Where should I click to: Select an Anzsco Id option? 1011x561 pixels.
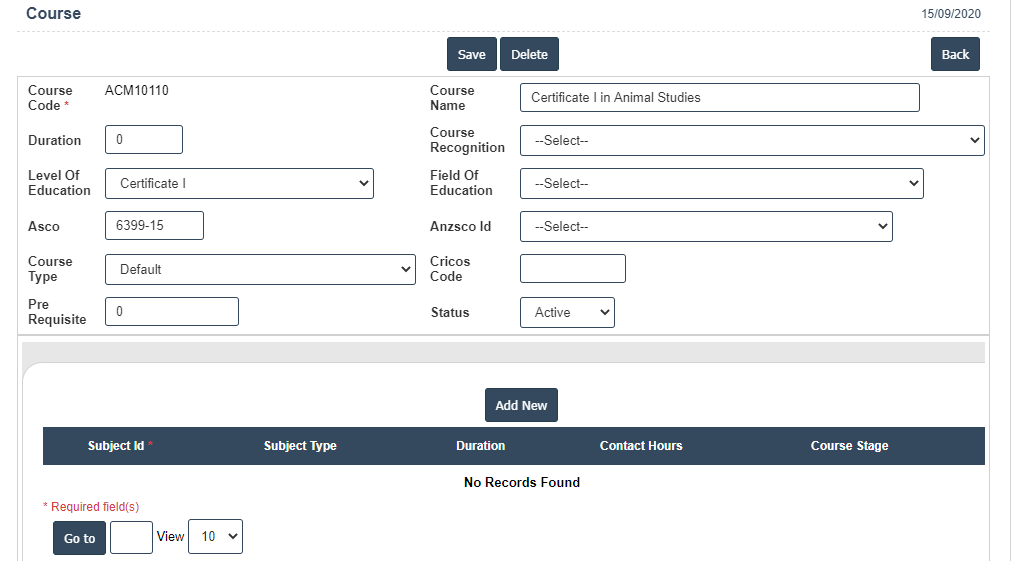tap(705, 227)
